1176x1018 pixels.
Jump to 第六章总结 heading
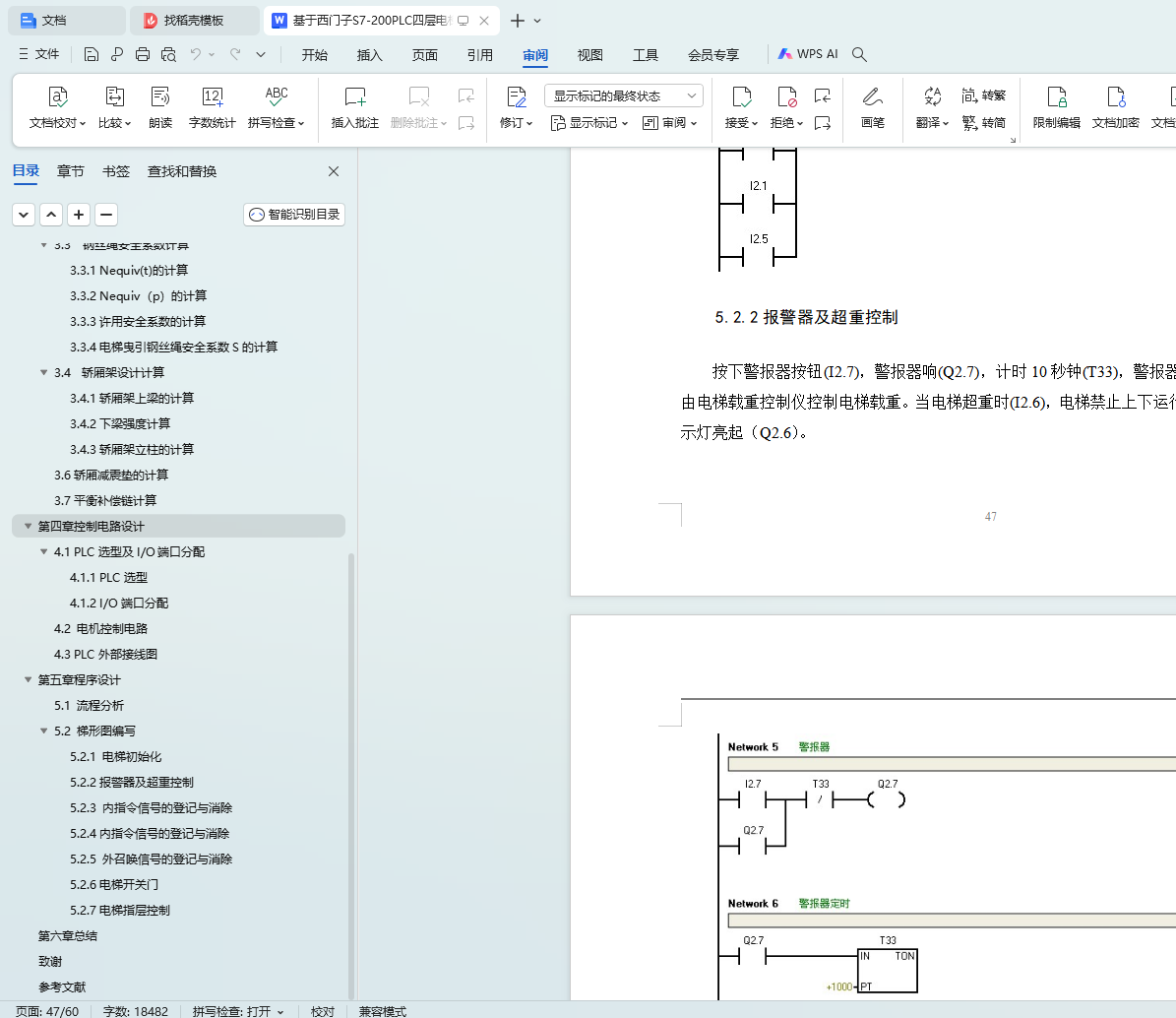tap(68, 935)
